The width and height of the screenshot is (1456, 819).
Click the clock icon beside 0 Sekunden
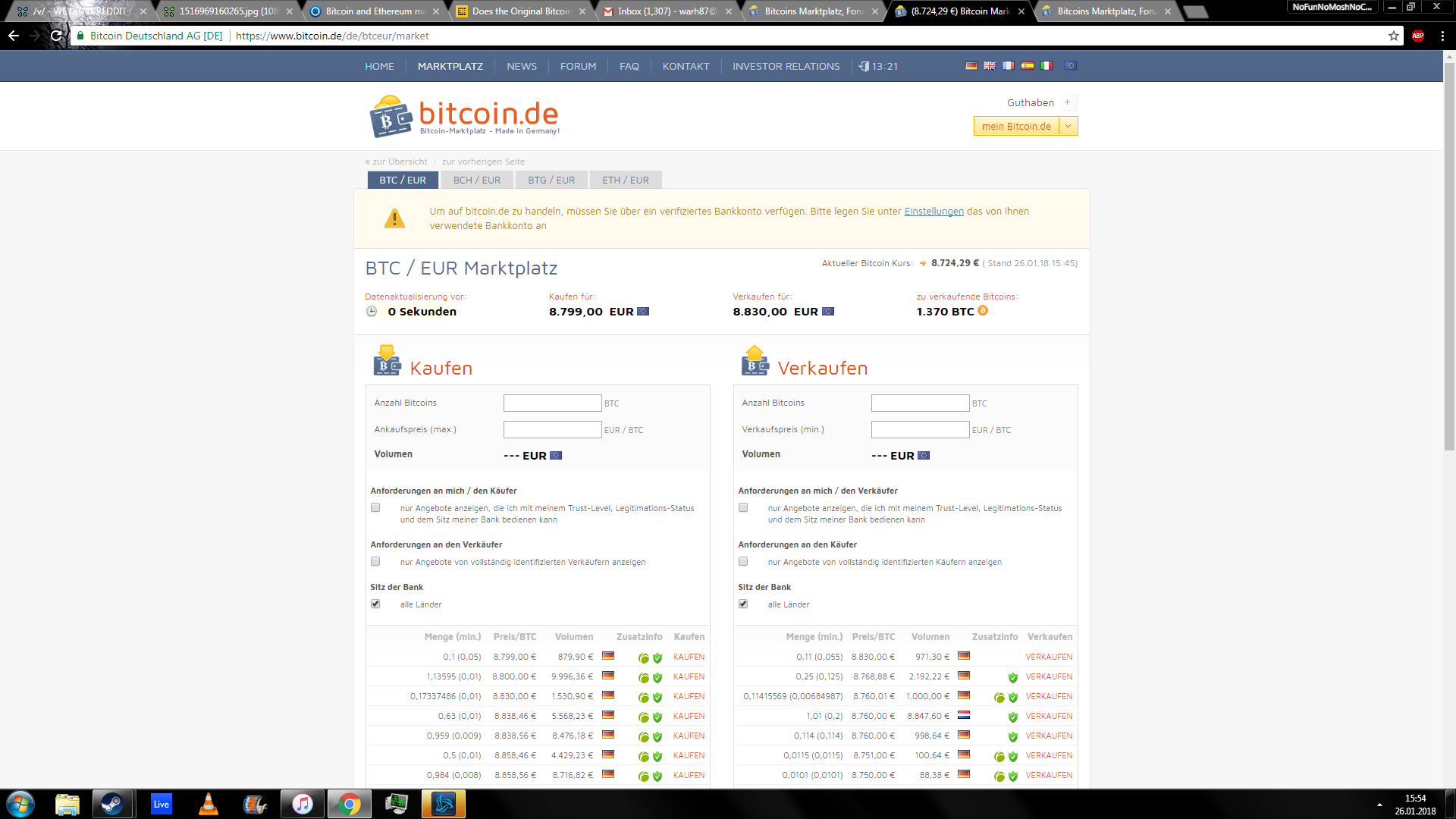click(x=372, y=311)
